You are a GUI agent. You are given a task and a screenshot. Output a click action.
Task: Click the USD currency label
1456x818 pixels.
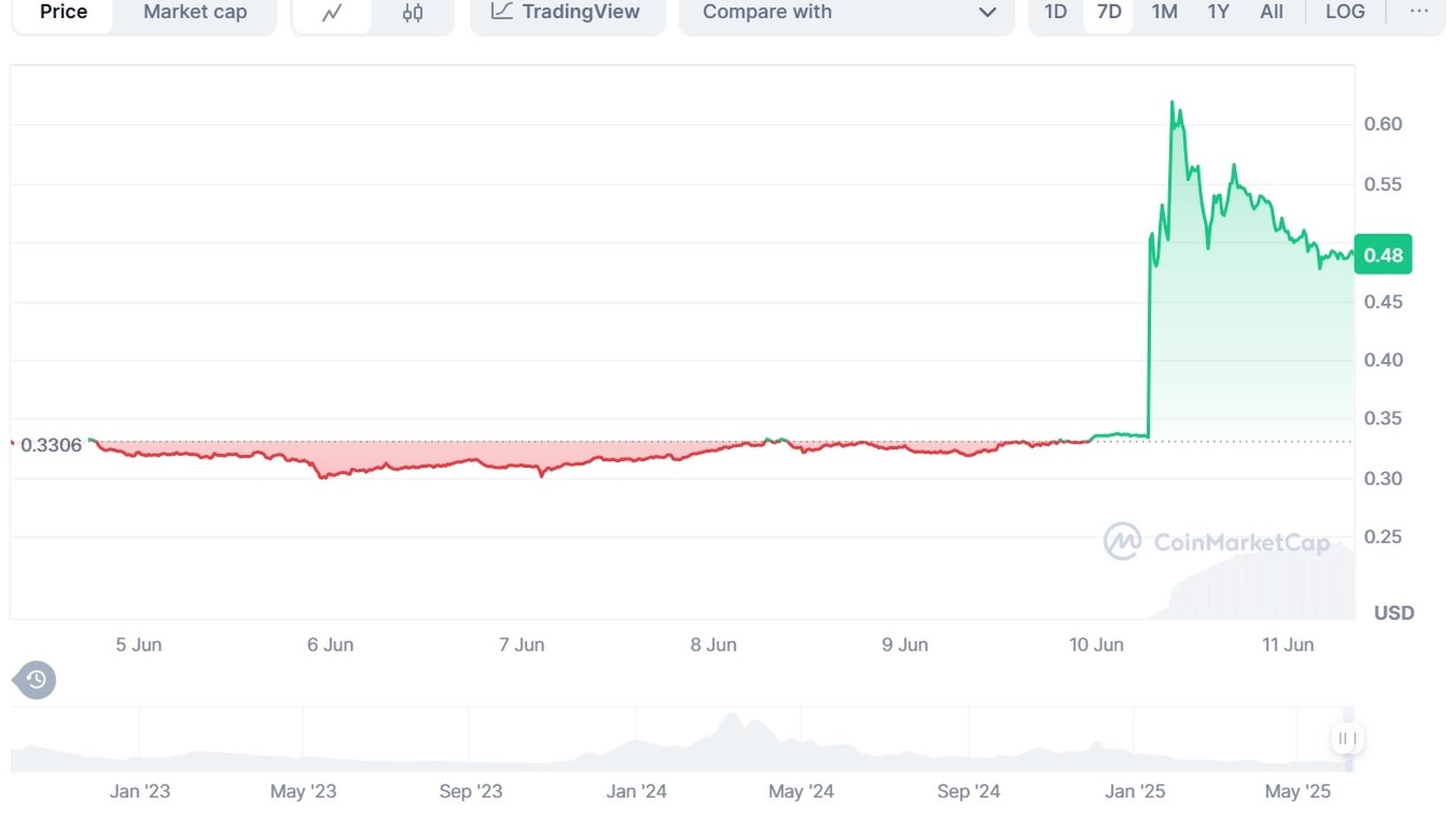click(x=1394, y=613)
